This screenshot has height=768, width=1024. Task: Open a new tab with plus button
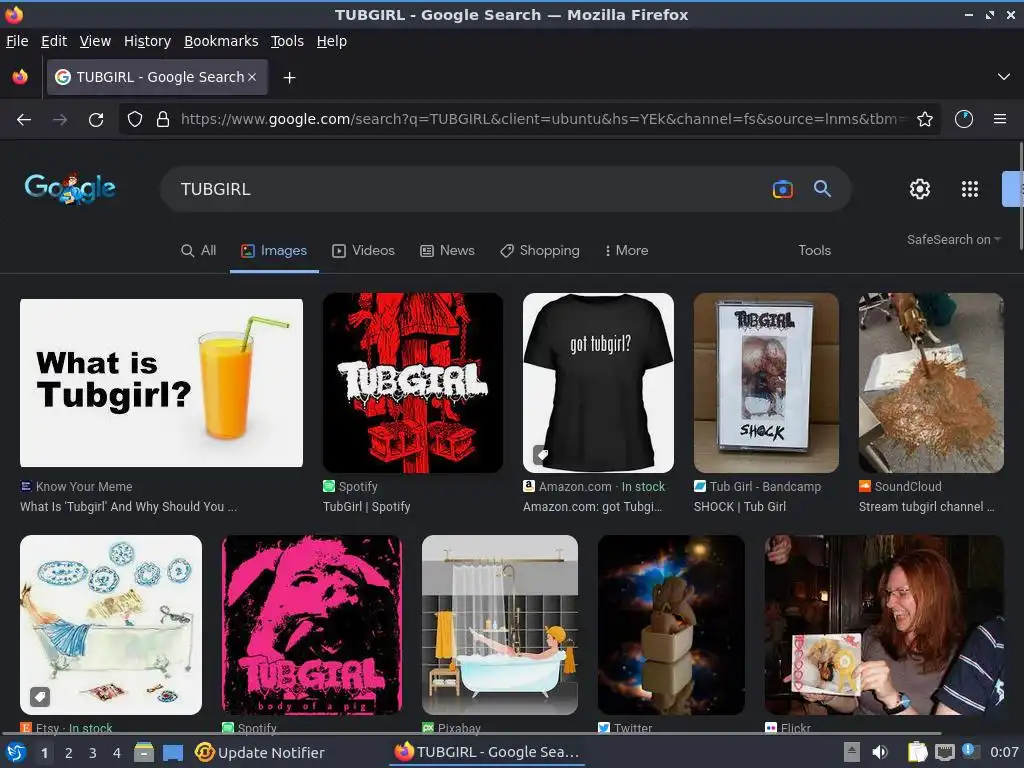289,78
